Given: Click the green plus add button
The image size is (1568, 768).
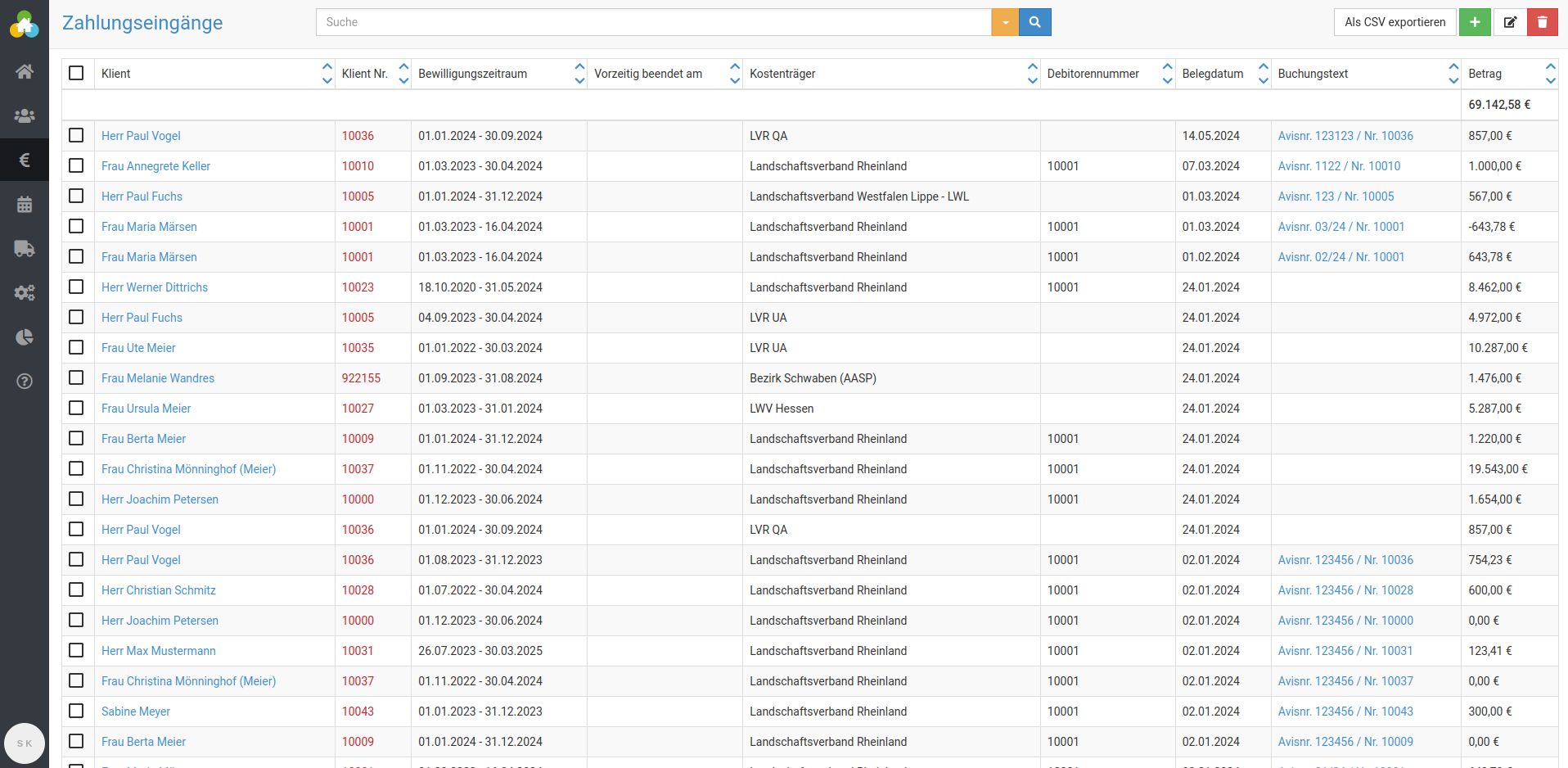Looking at the screenshot, I should (x=1475, y=22).
